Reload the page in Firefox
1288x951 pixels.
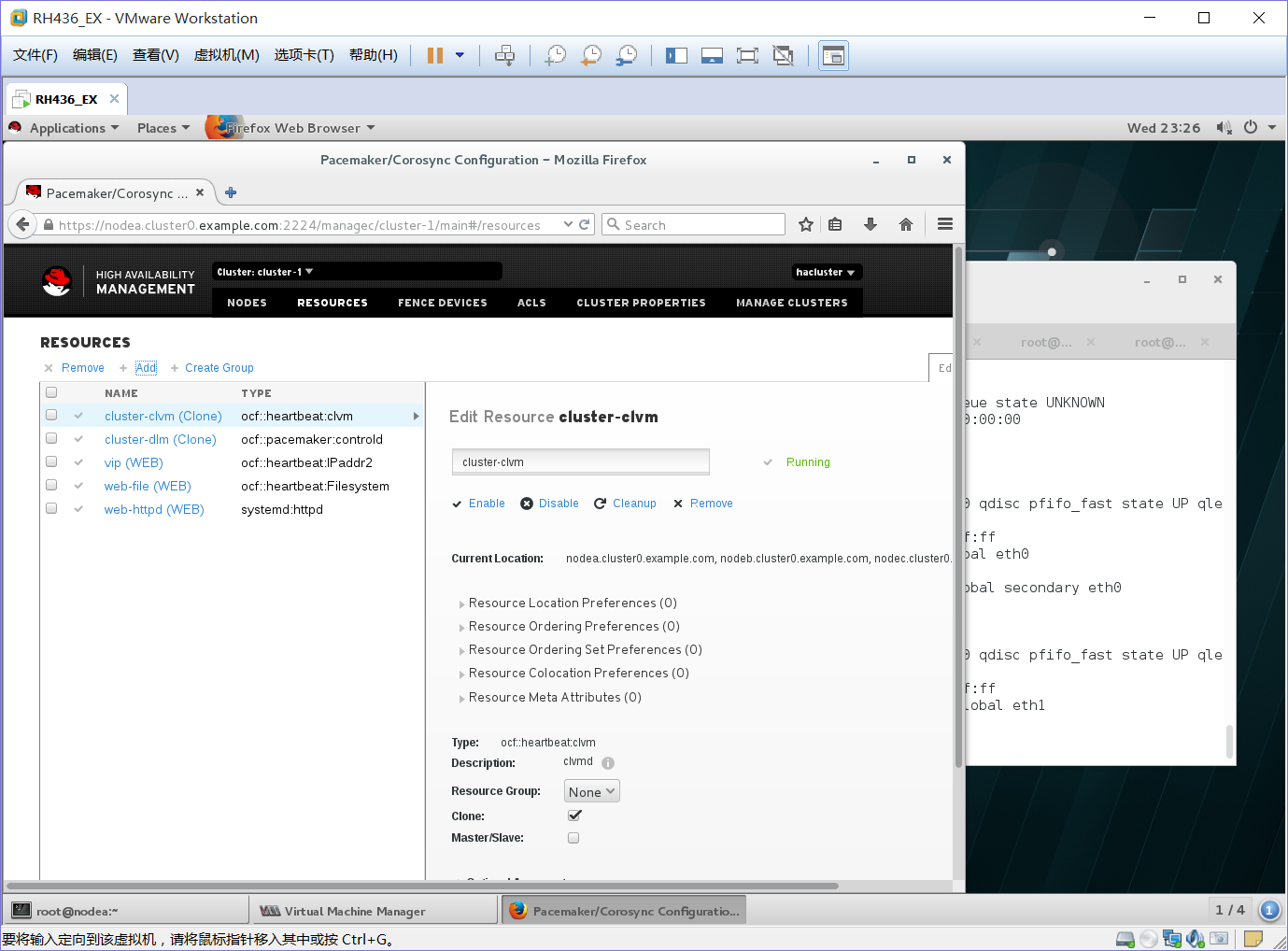pos(585,224)
